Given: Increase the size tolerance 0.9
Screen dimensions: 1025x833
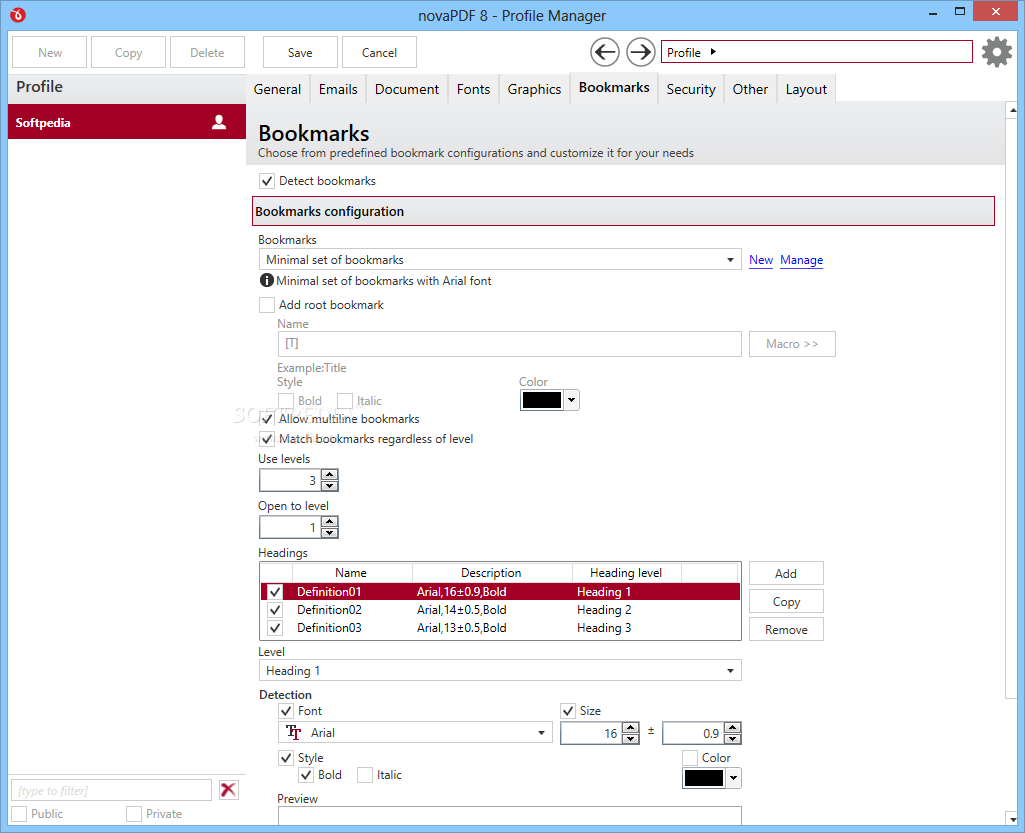Looking at the screenshot, I should tap(733, 728).
